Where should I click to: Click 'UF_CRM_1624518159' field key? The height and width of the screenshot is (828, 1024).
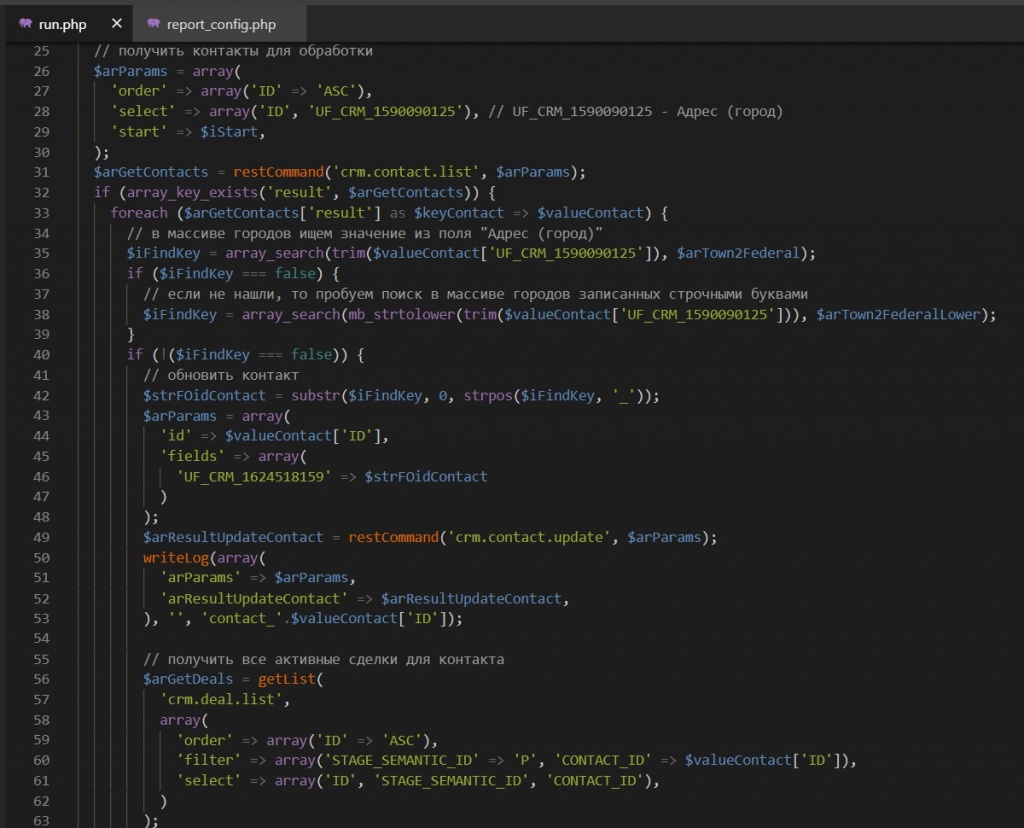tap(254, 477)
